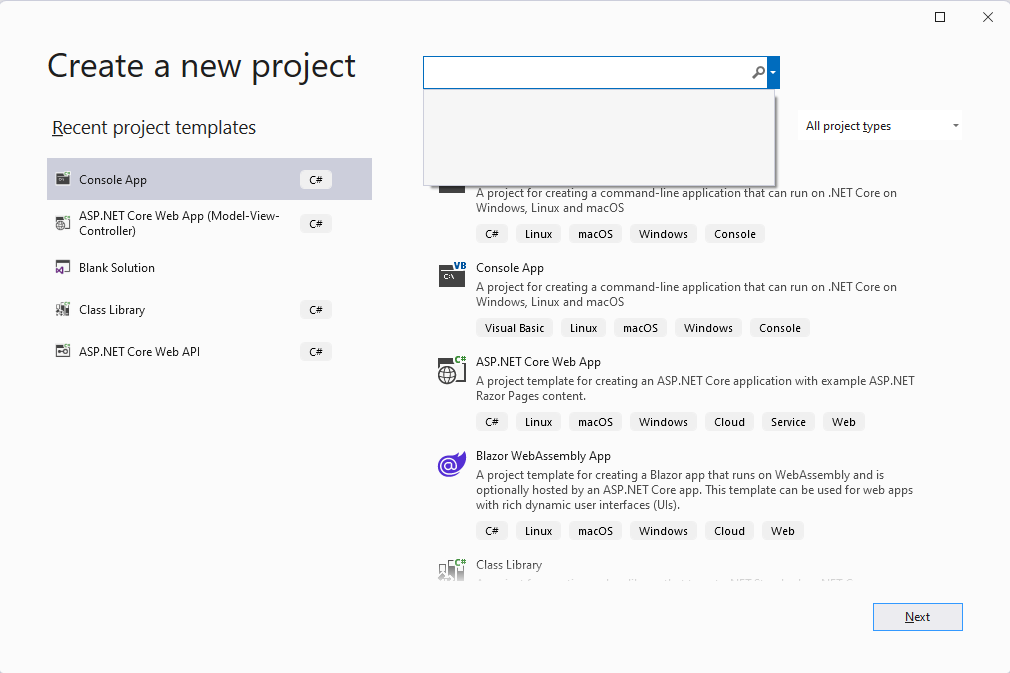Click the search magnifier icon

pyautogui.click(x=758, y=73)
